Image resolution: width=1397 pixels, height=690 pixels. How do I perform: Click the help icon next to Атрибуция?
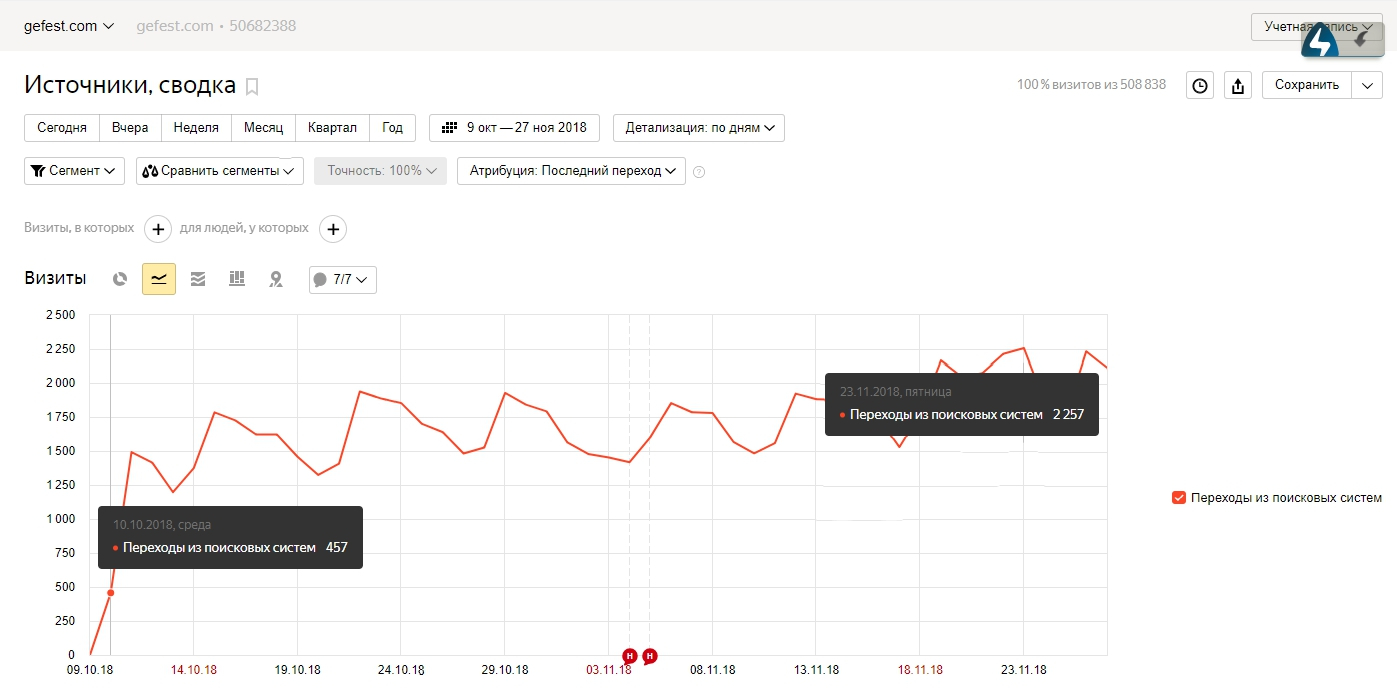699,172
